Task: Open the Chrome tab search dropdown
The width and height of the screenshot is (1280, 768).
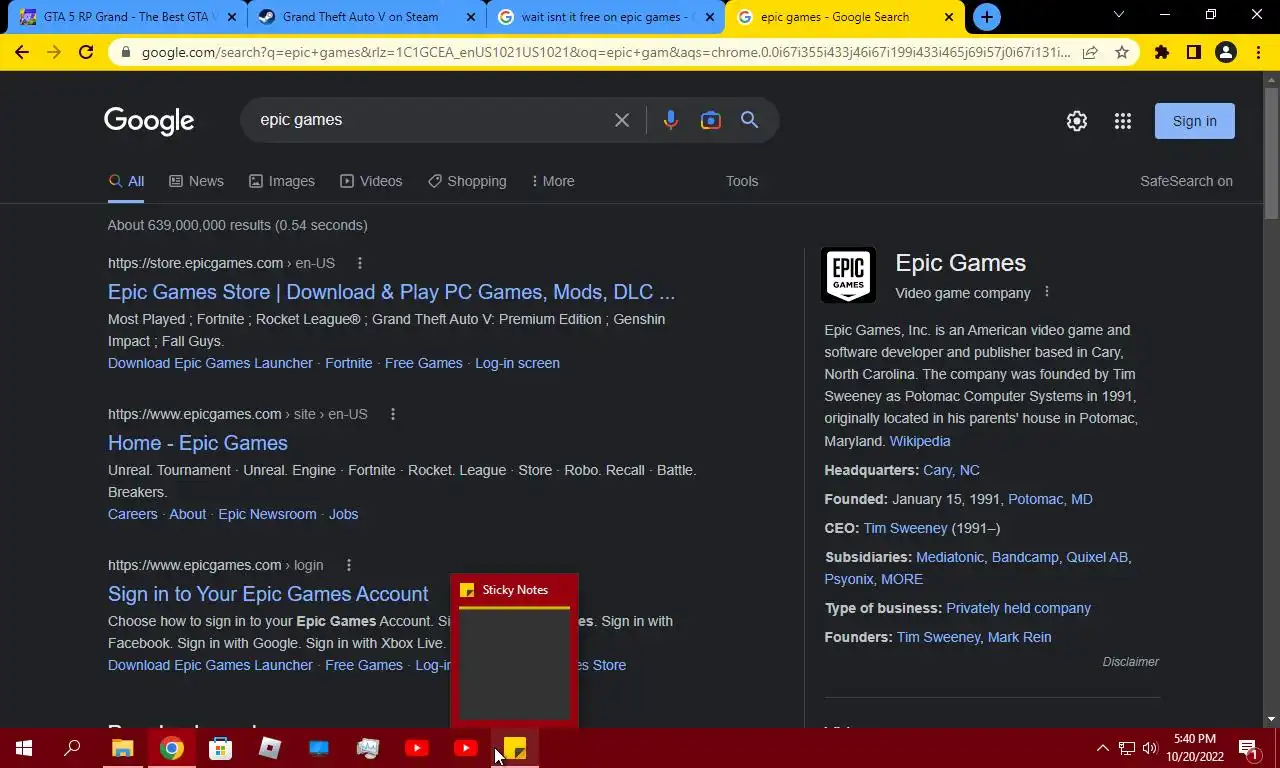Action: (x=1119, y=15)
